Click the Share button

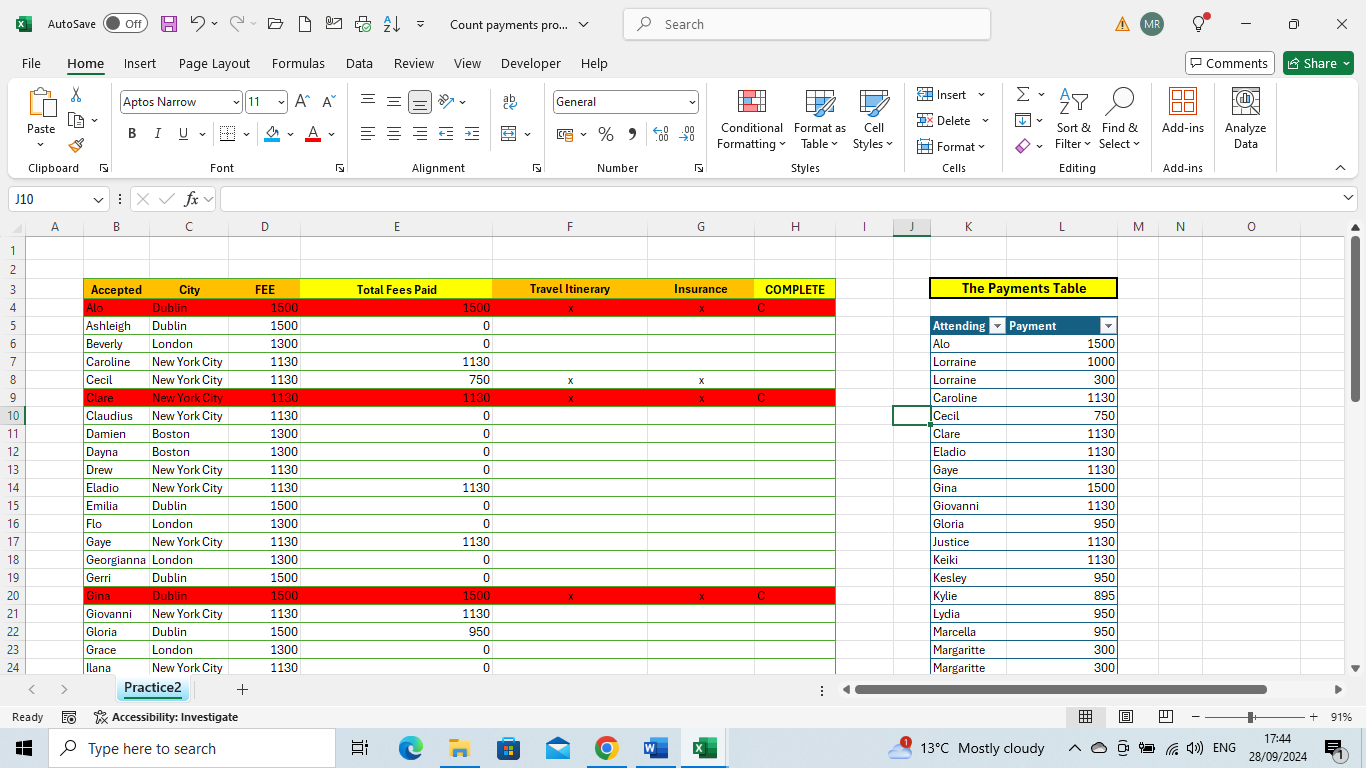click(x=1318, y=63)
